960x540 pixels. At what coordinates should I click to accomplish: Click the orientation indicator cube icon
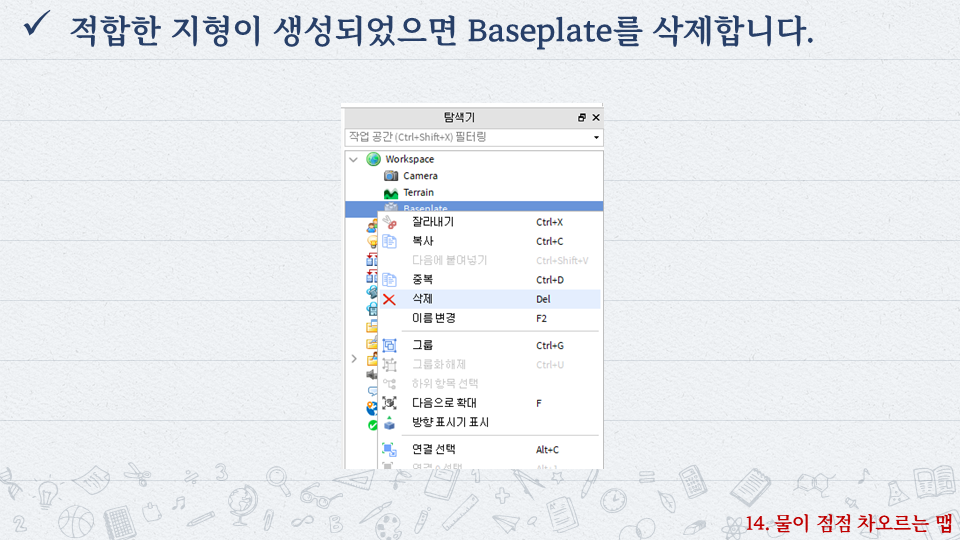[x=389, y=422]
